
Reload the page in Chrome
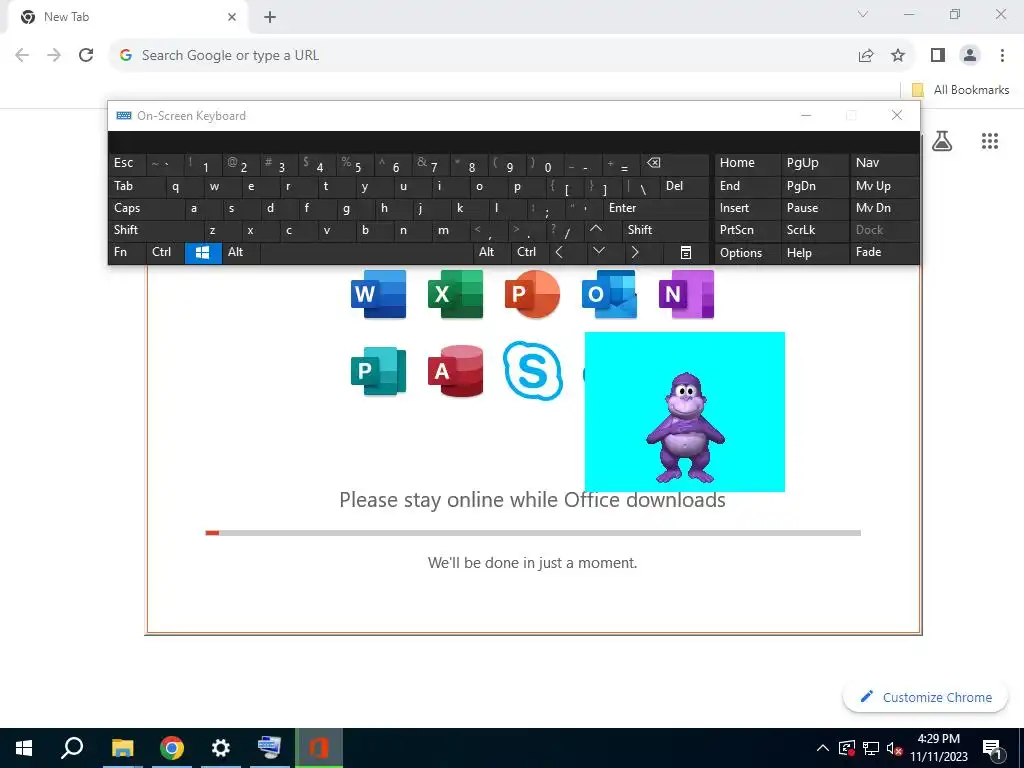point(86,56)
